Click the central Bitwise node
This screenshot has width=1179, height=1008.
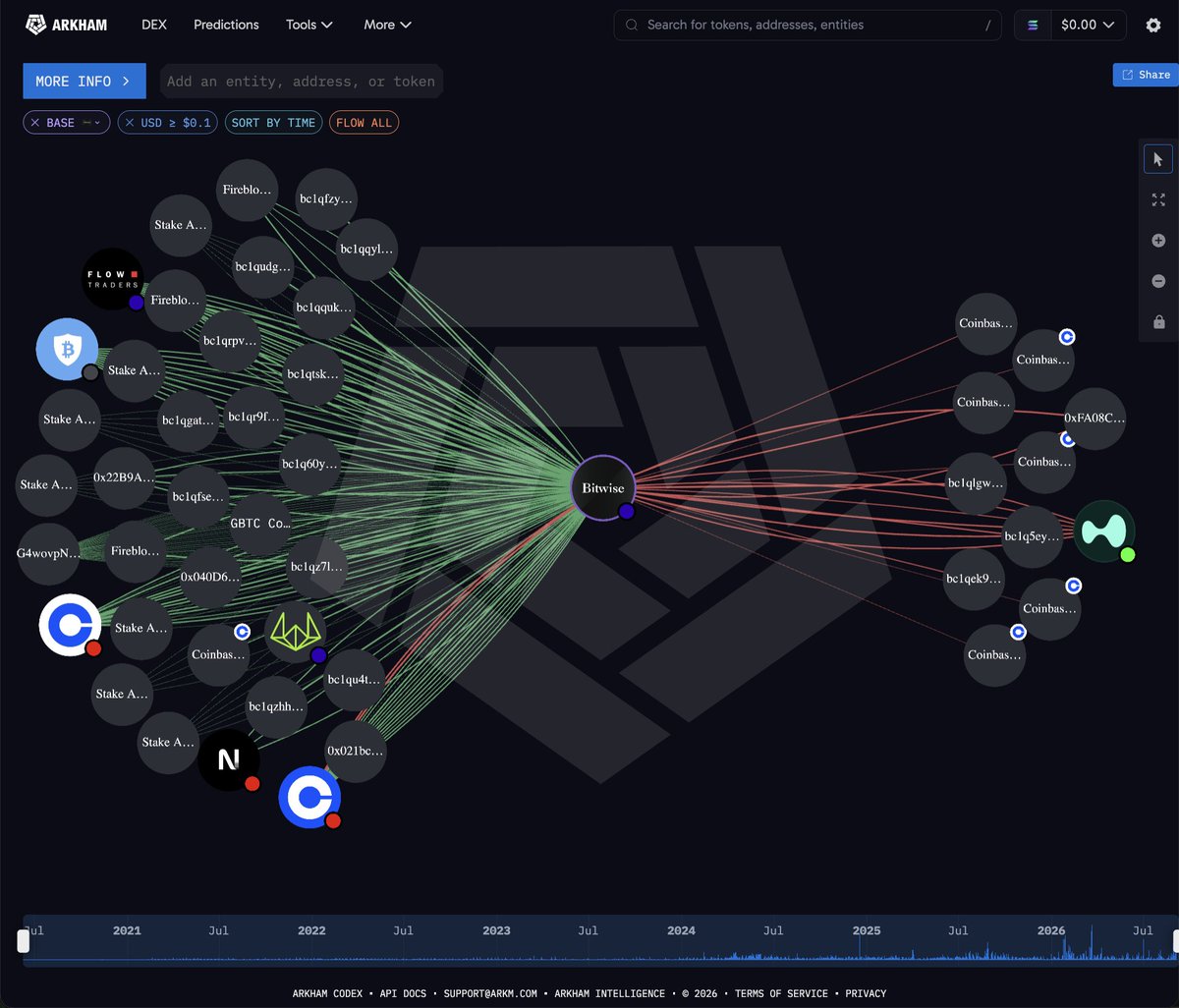pyautogui.click(x=602, y=487)
